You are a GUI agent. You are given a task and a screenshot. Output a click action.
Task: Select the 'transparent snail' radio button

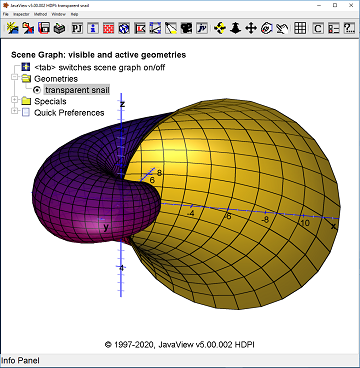click(37, 90)
